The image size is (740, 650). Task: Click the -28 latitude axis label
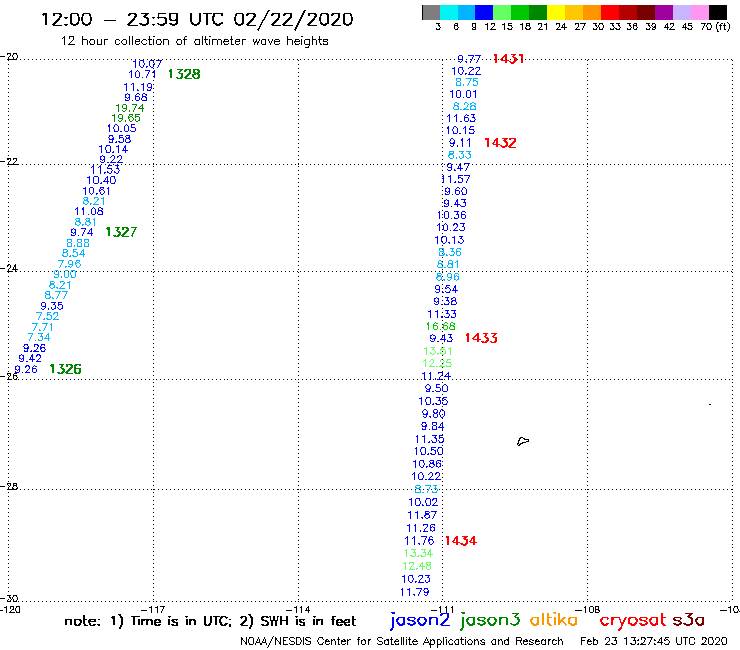point(9,487)
